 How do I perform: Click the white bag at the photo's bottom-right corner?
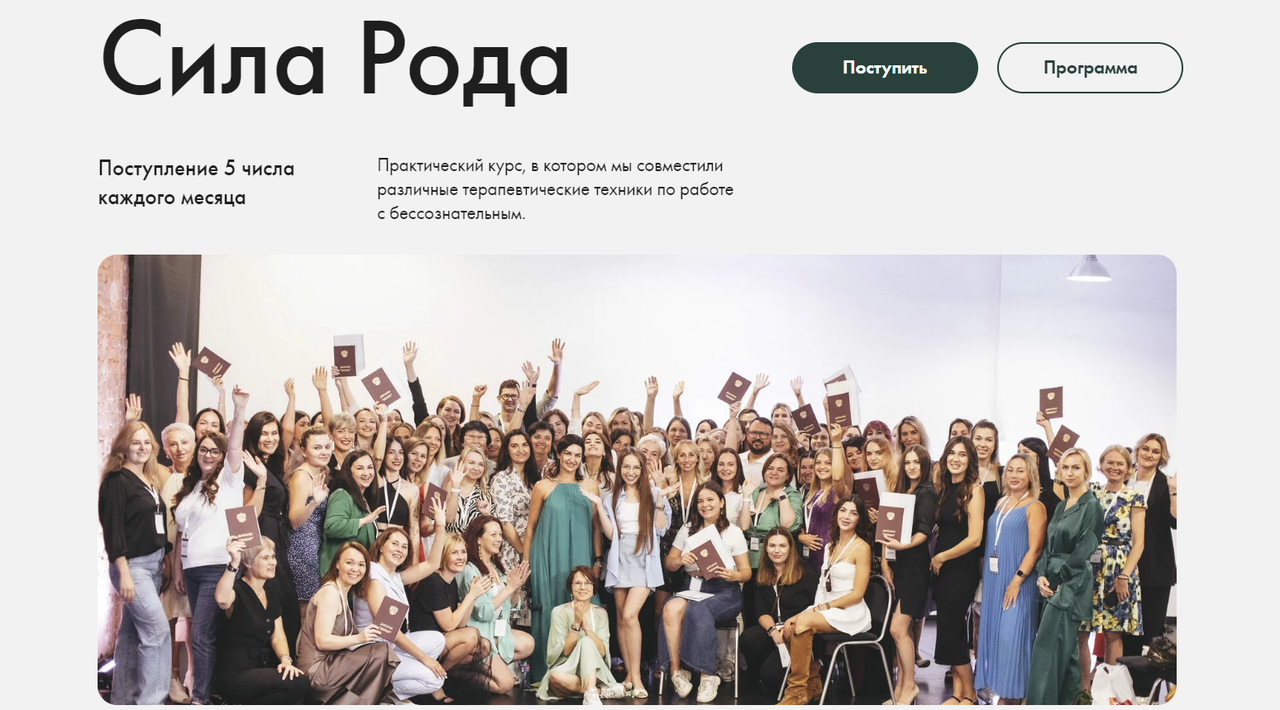pyautogui.click(x=1112, y=685)
